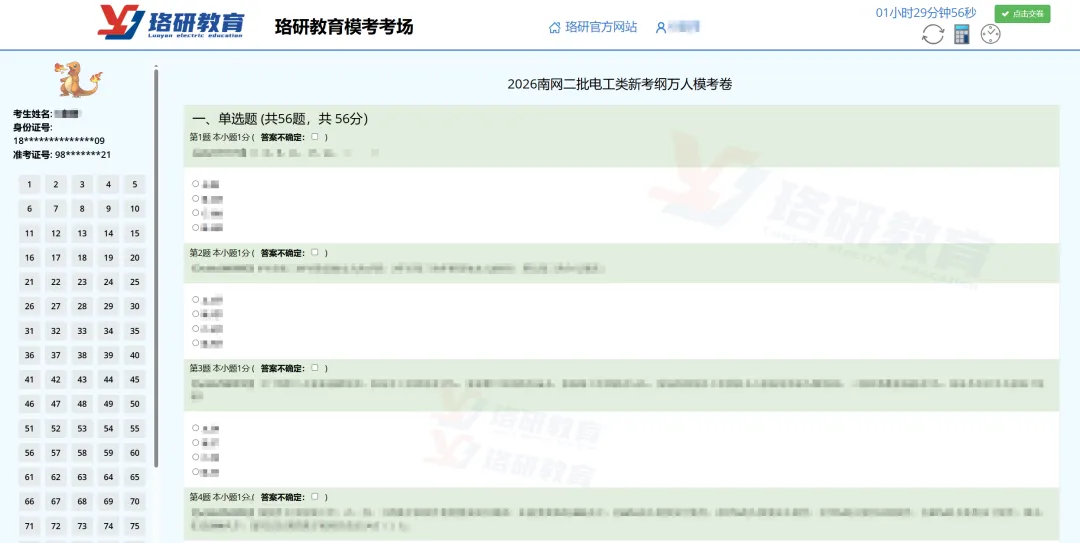Jump to question 16 in navigator
The width and height of the screenshot is (1080, 543).
[30, 258]
